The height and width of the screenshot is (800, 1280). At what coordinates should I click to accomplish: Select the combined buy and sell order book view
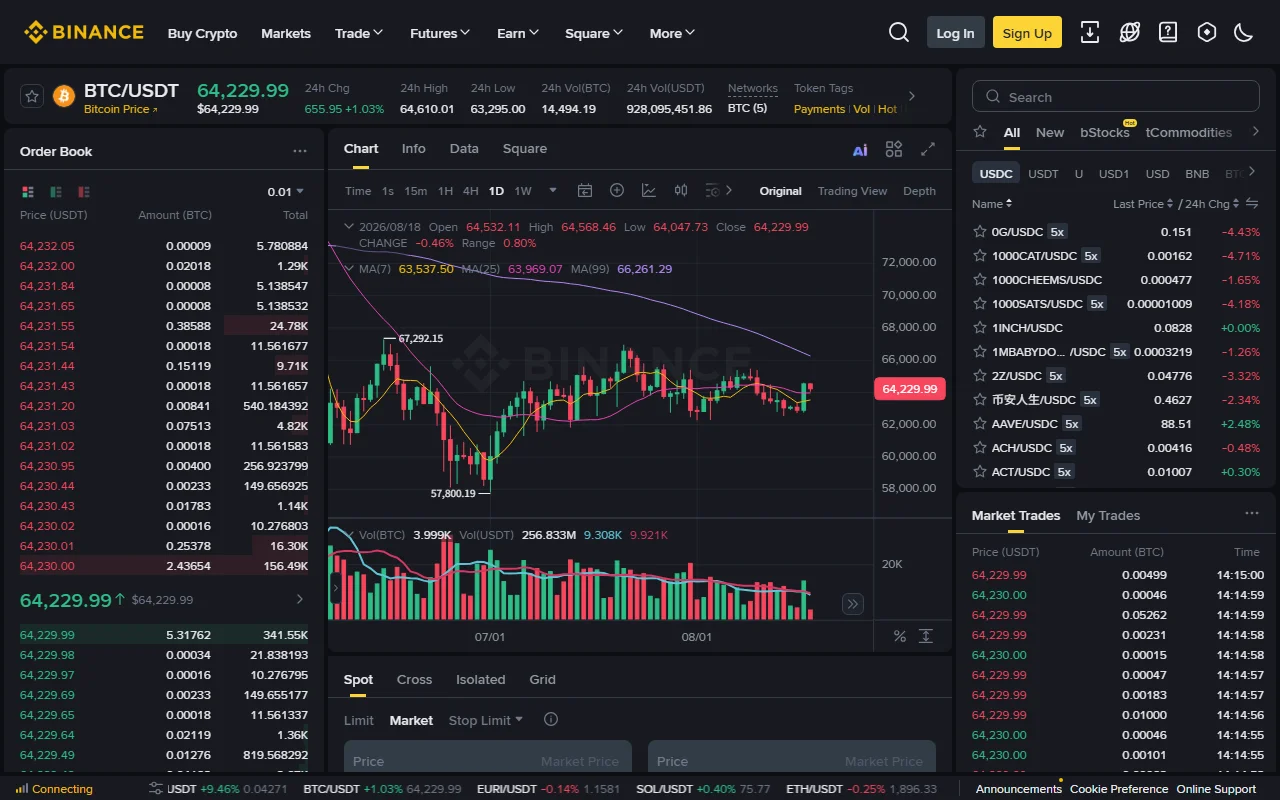click(28, 191)
